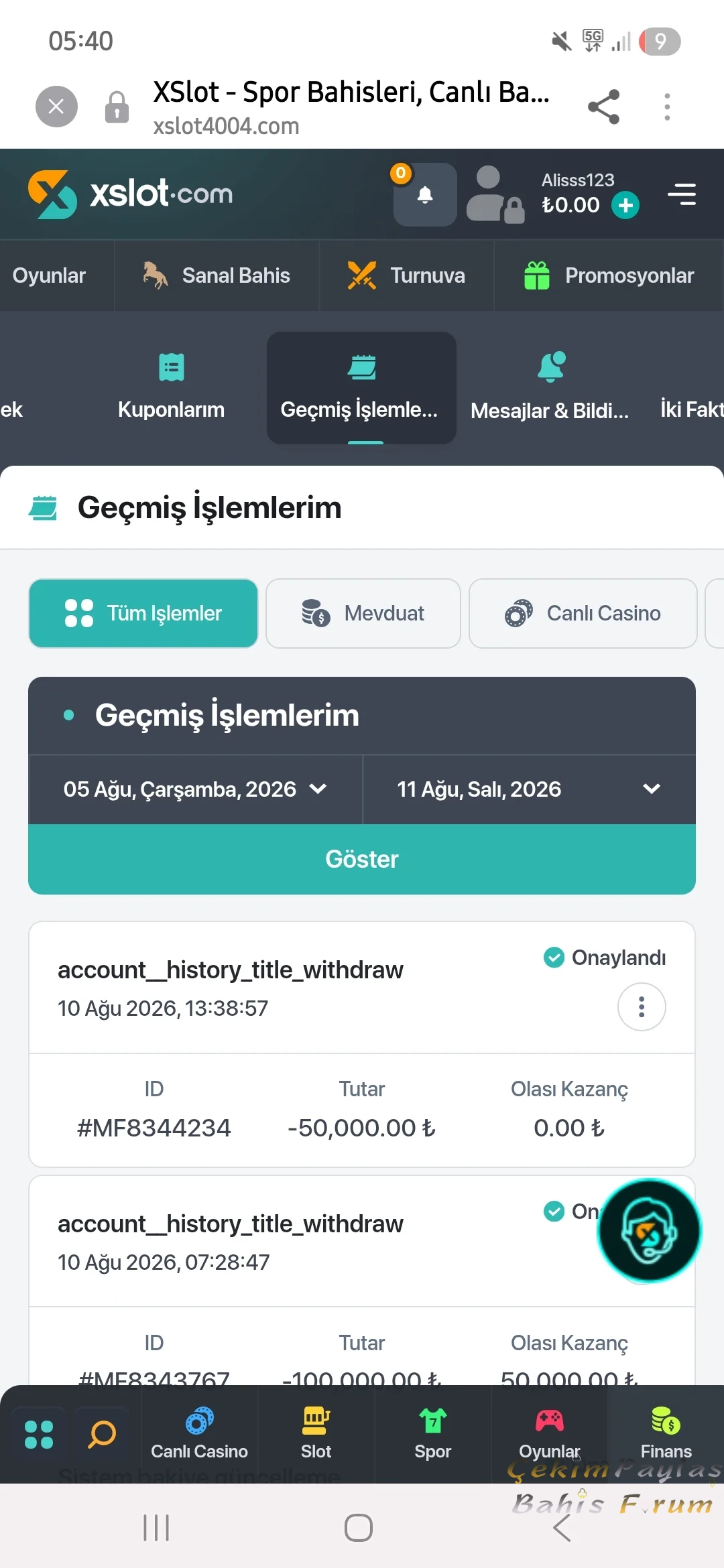Click the Göster button
This screenshot has width=724, height=1568.
(x=362, y=859)
